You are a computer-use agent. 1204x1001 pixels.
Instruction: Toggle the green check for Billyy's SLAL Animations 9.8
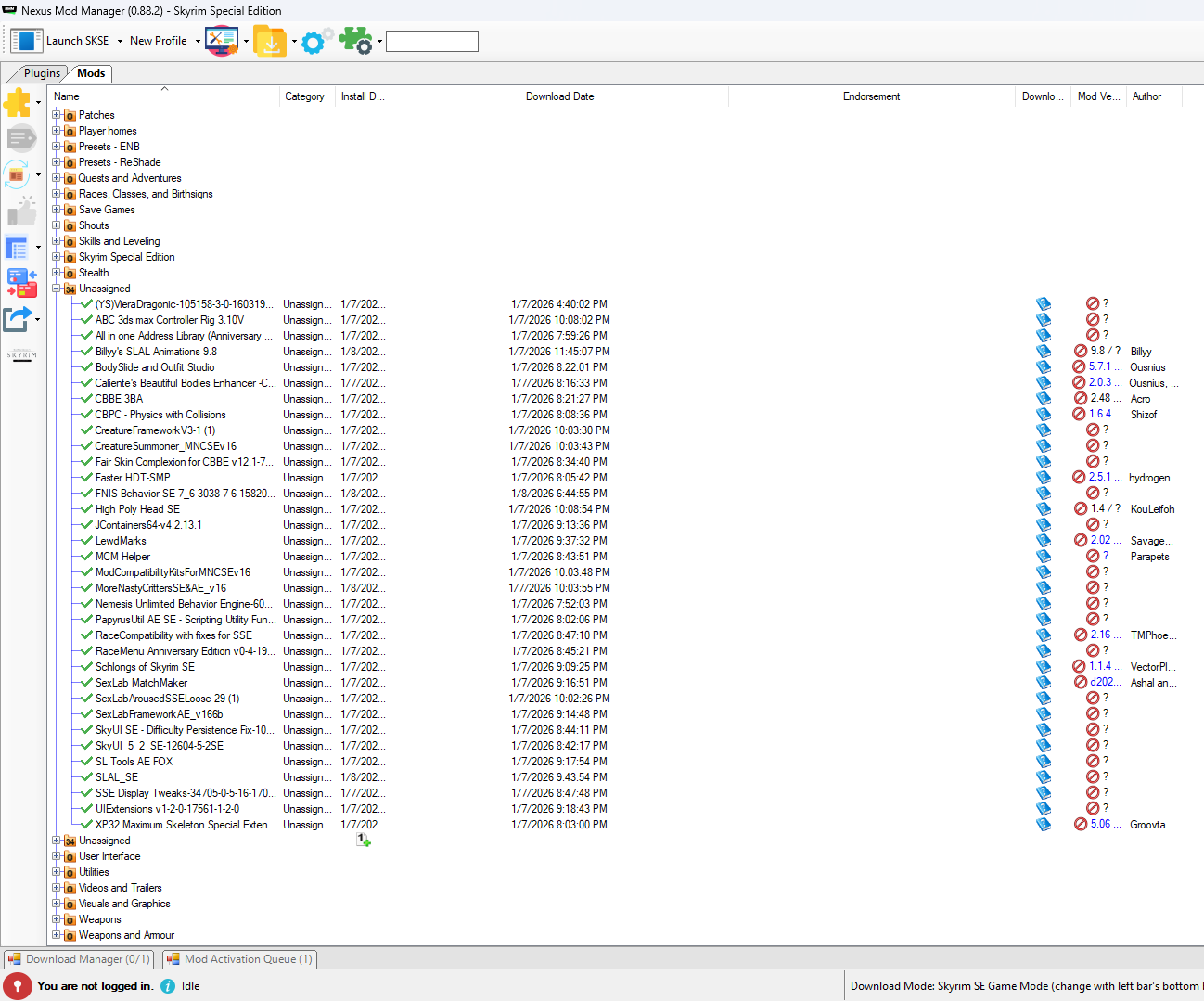[x=86, y=352]
